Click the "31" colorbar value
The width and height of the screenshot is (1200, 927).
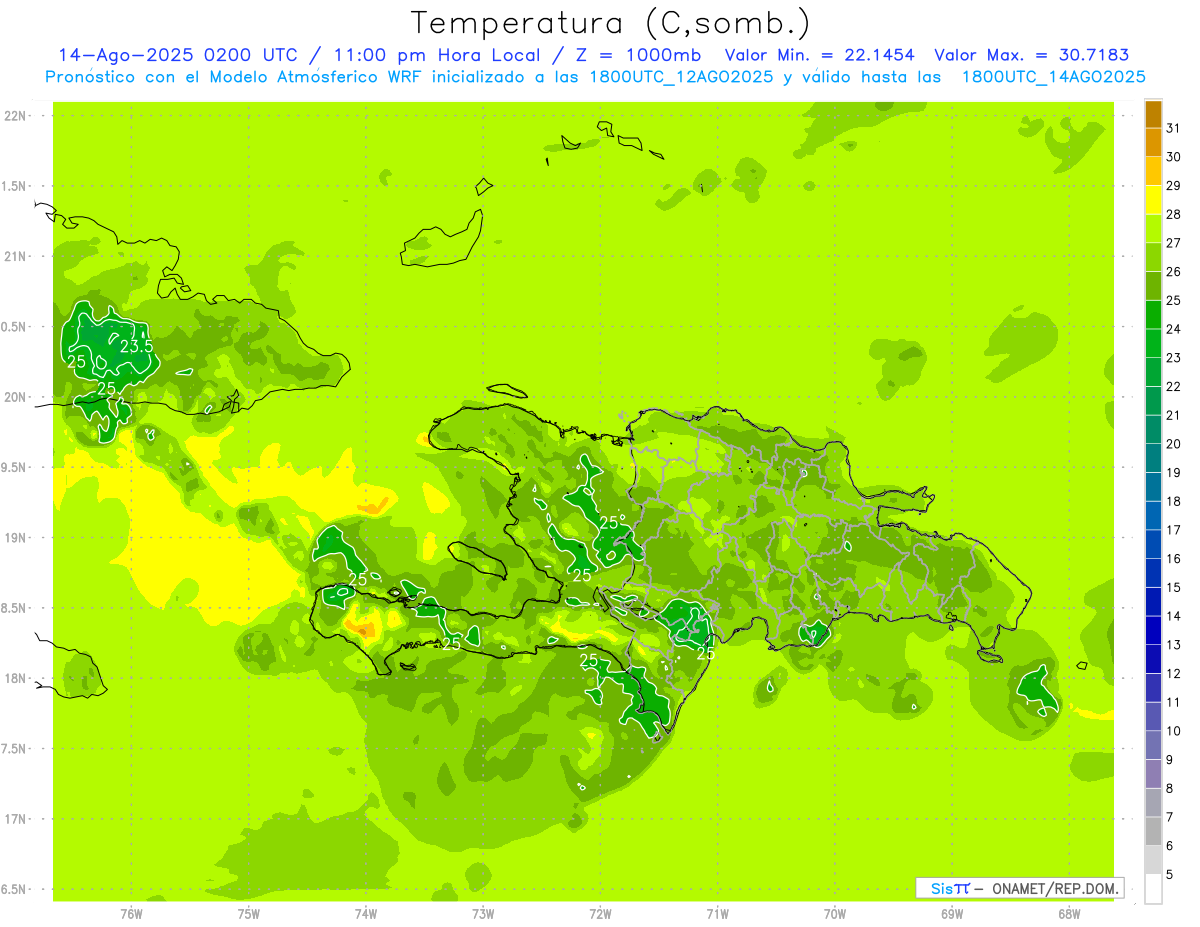1174,128
